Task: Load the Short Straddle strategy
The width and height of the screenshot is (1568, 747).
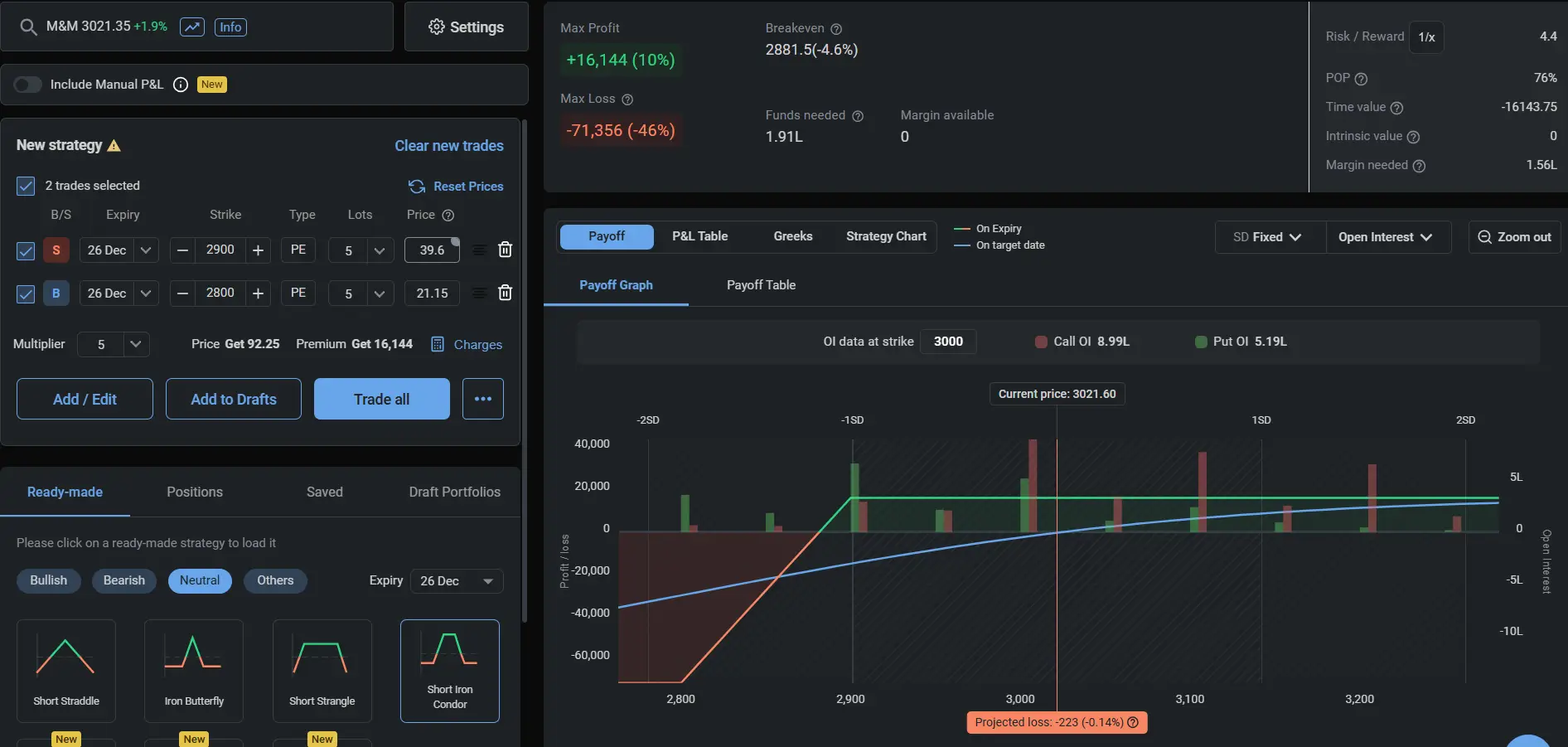Action: coord(66,671)
